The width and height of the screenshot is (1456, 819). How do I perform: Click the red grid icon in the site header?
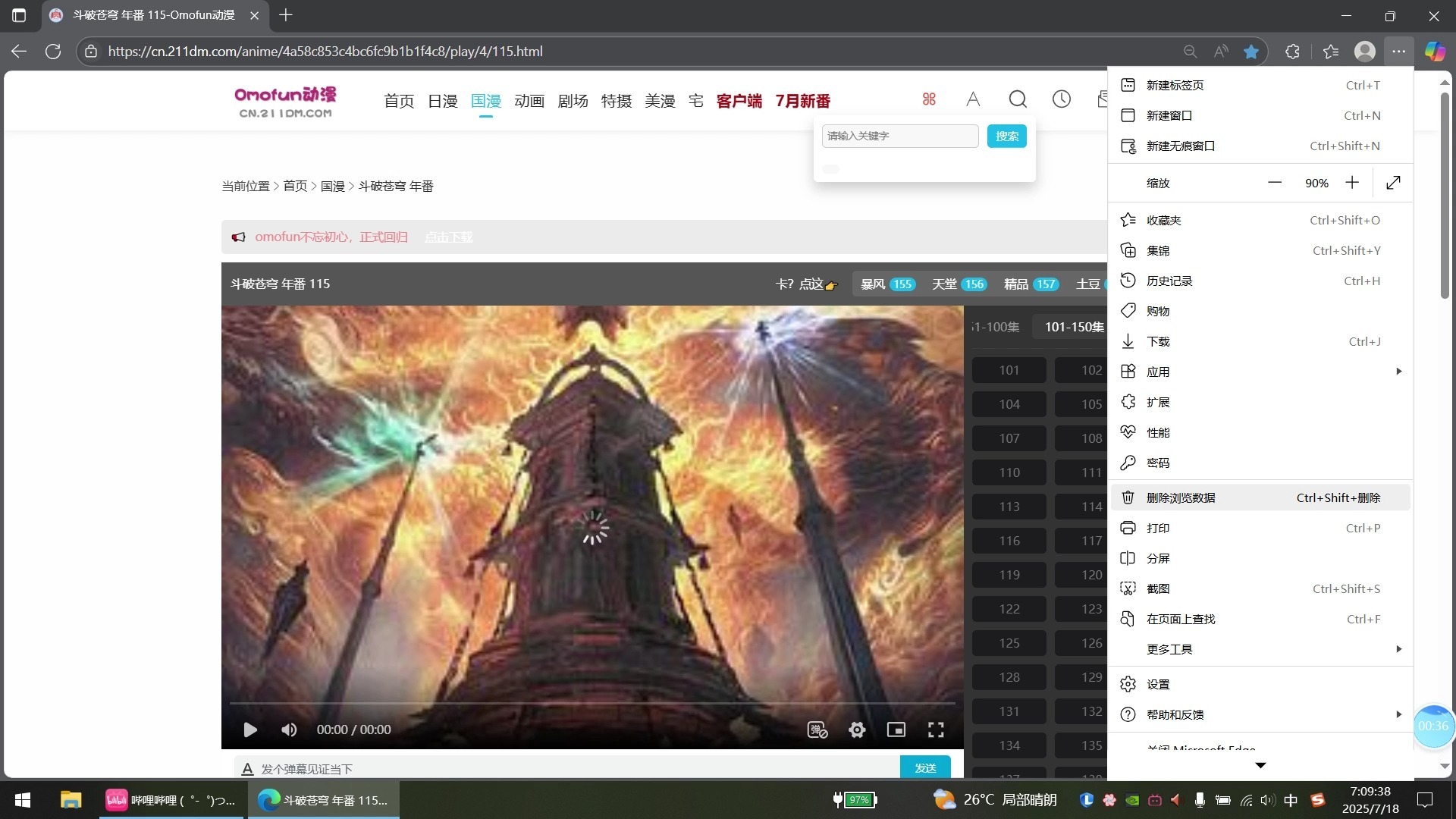pos(929,99)
